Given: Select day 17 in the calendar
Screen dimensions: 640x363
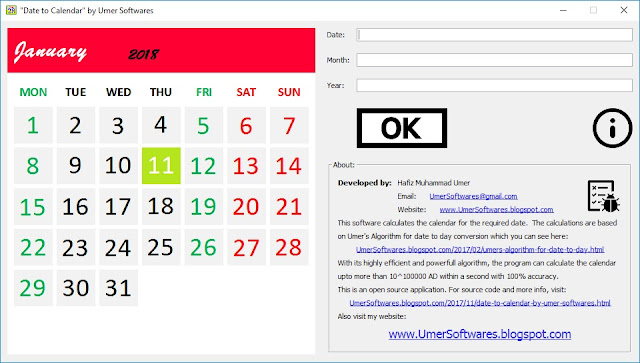Looking at the screenshot, I should 118,207.
